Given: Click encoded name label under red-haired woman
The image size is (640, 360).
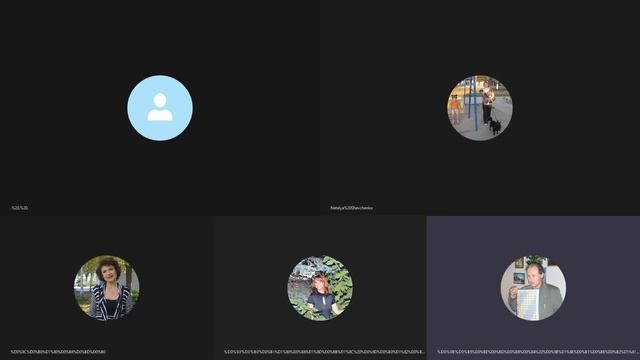Looking at the screenshot, I should tap(324, 351).
